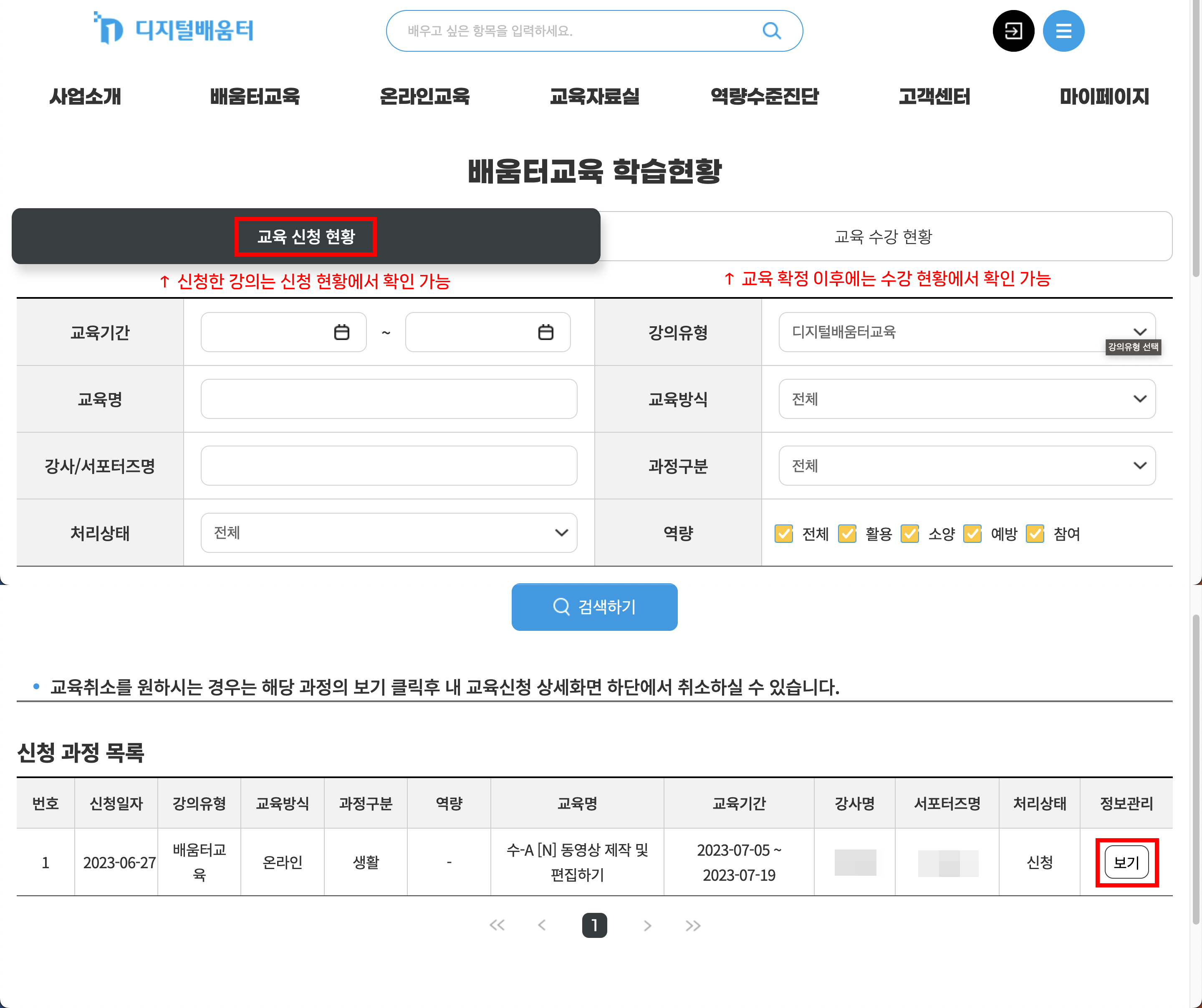
Task: Click the search magnifier icon in header
Action: coord(772,31)
